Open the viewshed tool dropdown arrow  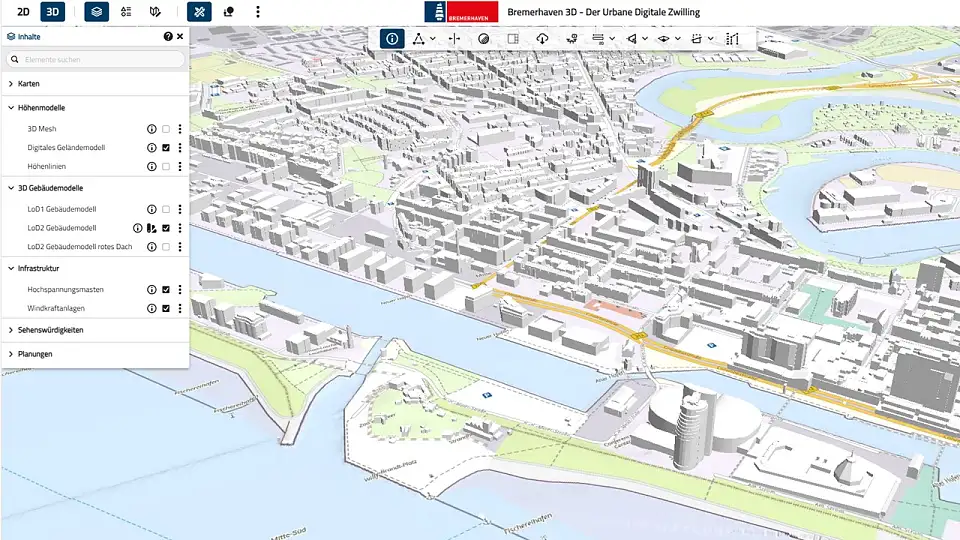pyautogui.click(x=645, y=39)
